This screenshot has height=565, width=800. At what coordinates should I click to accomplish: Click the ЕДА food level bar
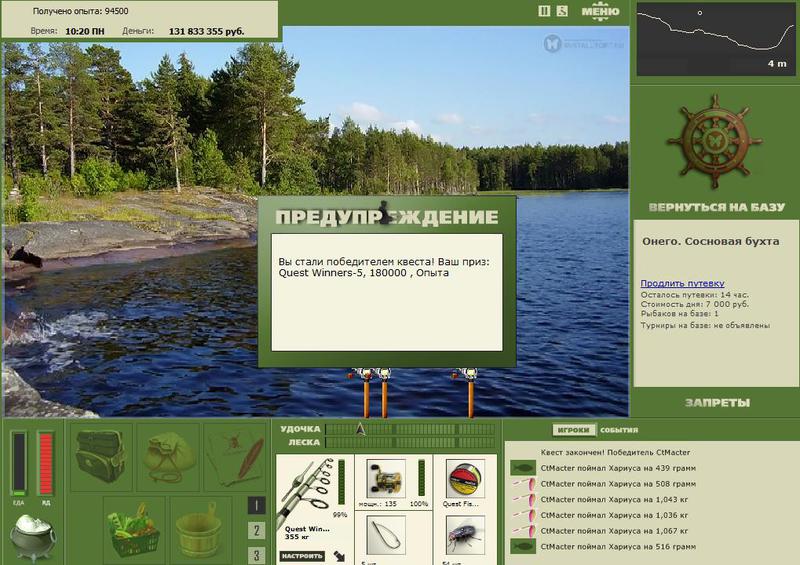19,464
